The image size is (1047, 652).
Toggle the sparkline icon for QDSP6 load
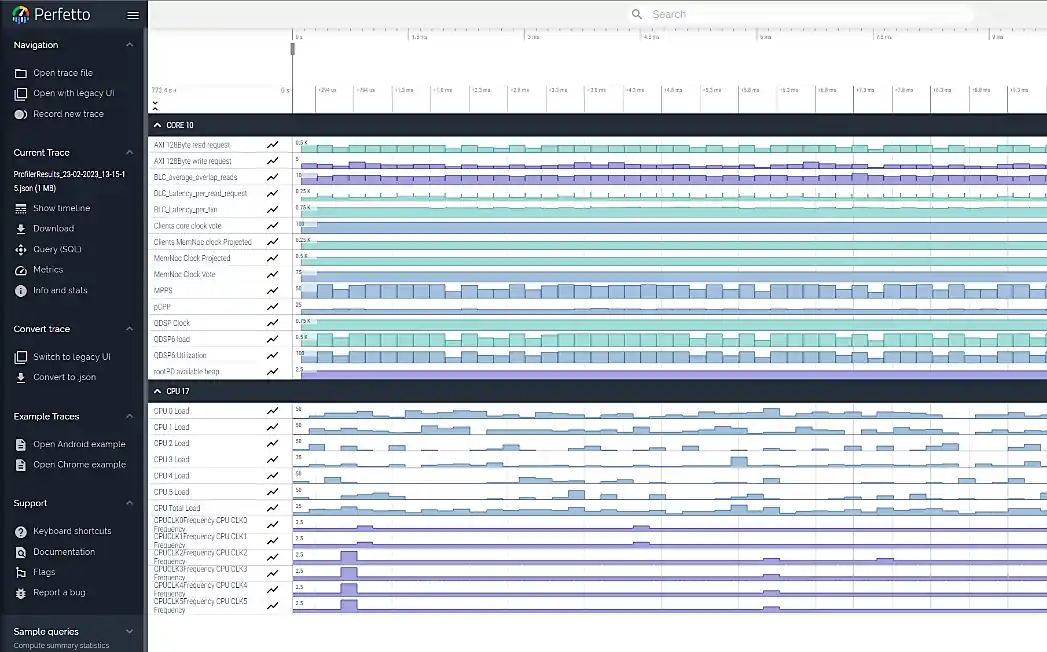[273, 339]
